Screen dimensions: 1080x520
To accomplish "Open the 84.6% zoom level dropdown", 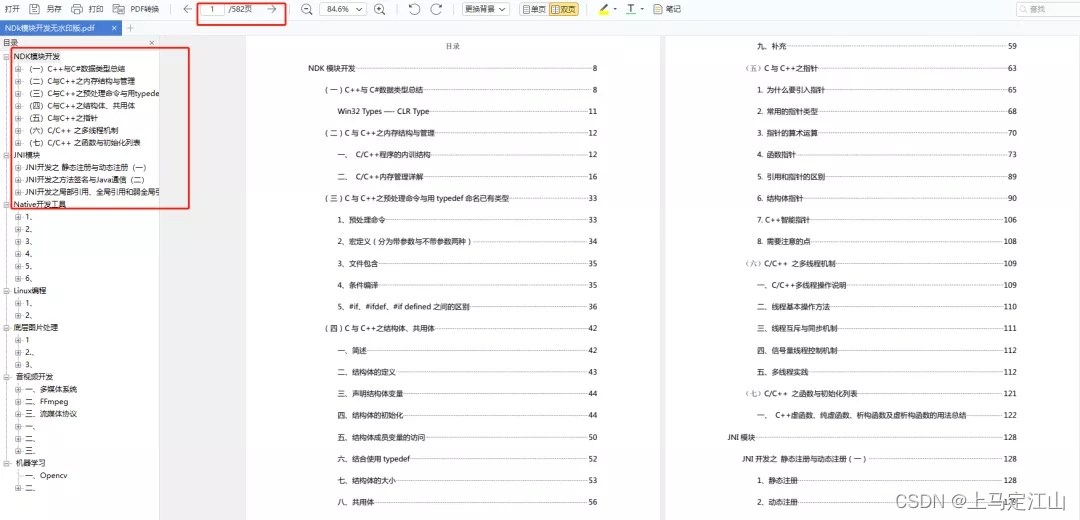I will click(x=342, y=9).
